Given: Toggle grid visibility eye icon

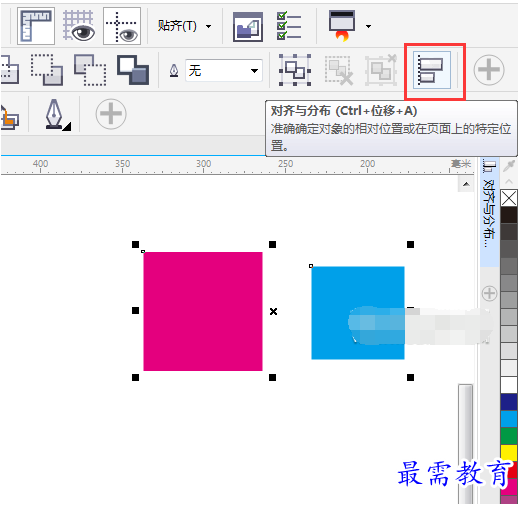Looking at the screenshot, I should point(79,26).
